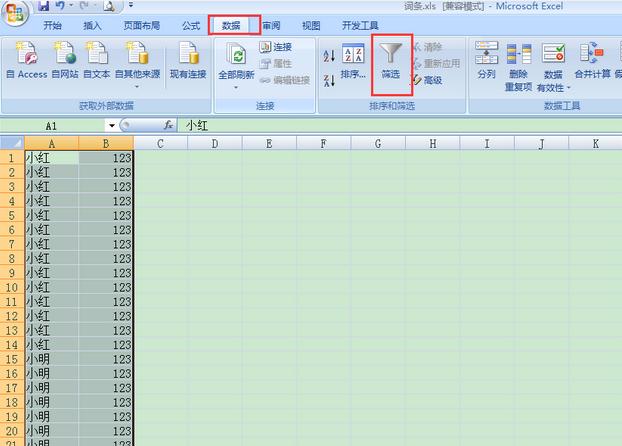This screenshot has height=446, width=622.
Task: Click cell A15 containing 小明
Action: (52, 359)
